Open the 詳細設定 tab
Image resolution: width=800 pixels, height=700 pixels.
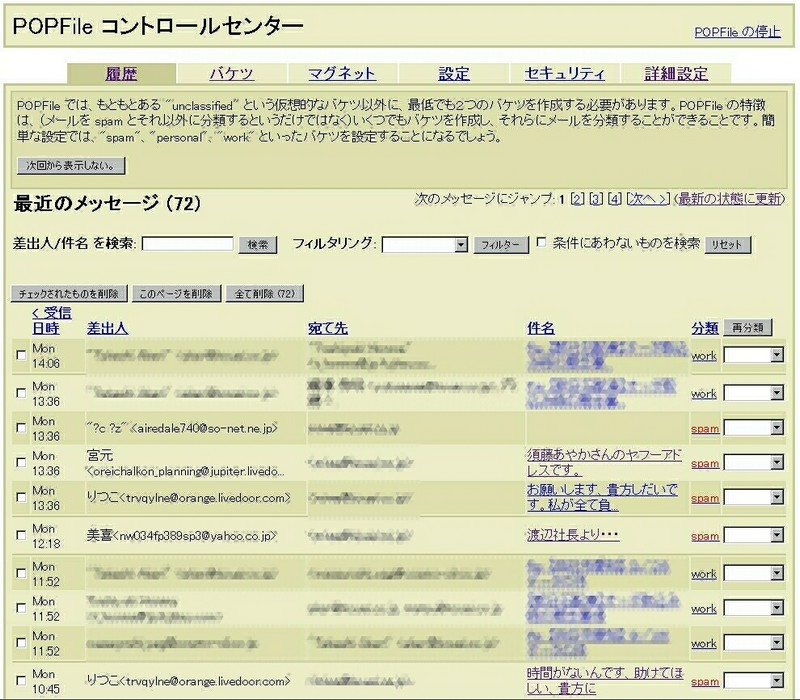(676, 74)
